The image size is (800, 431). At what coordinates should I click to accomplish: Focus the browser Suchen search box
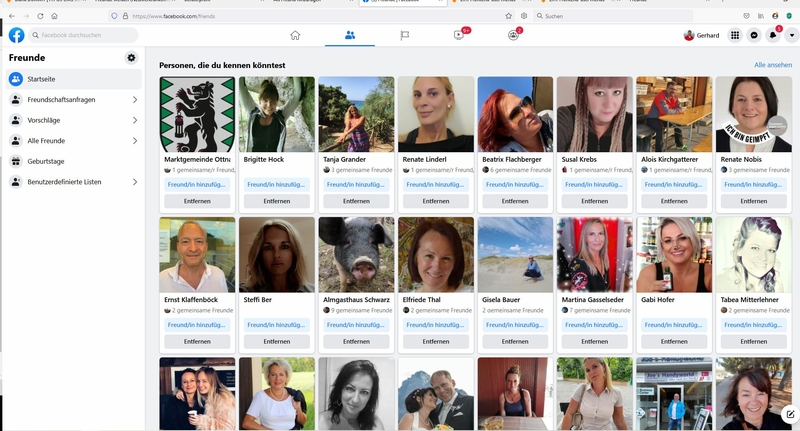point(612,16)
